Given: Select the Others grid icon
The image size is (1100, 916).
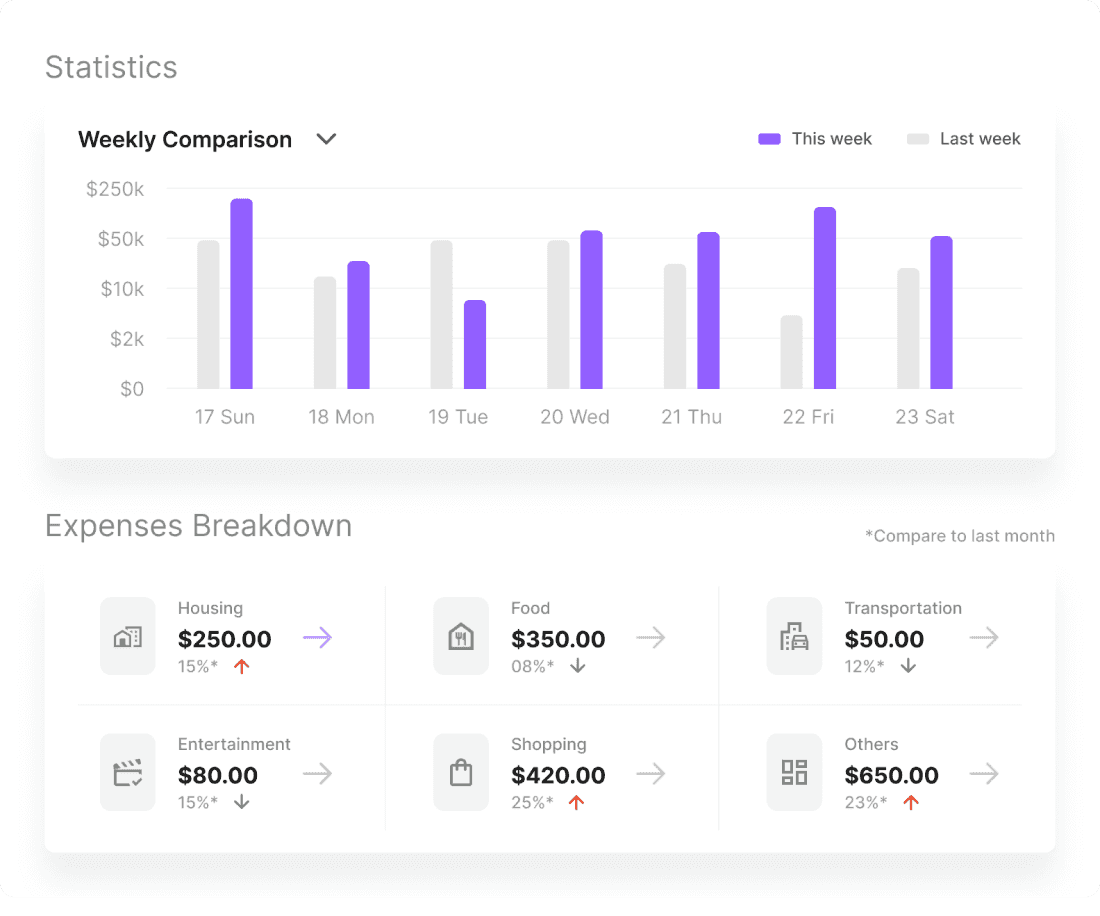Looking at the screenshot, I should [794, 772].
